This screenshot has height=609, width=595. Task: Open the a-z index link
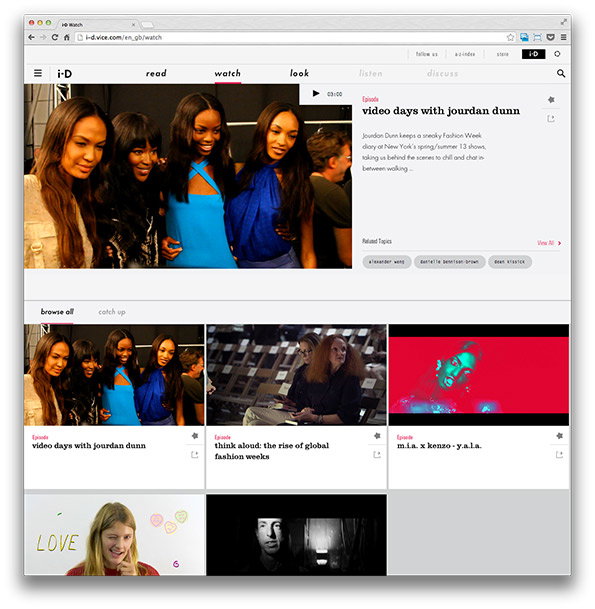[465, 54]
